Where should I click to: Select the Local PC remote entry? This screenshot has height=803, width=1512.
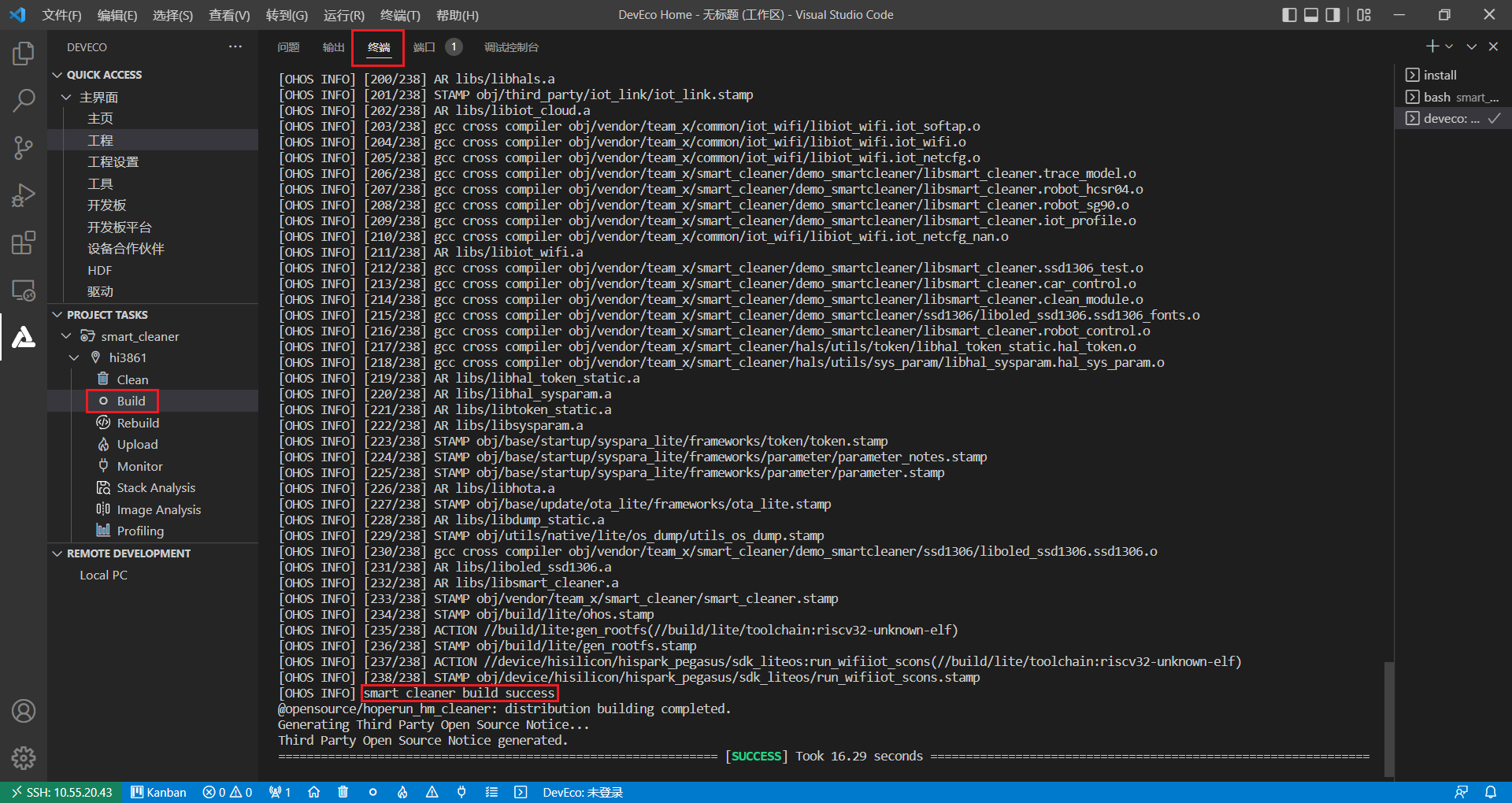tap(103, 575)
